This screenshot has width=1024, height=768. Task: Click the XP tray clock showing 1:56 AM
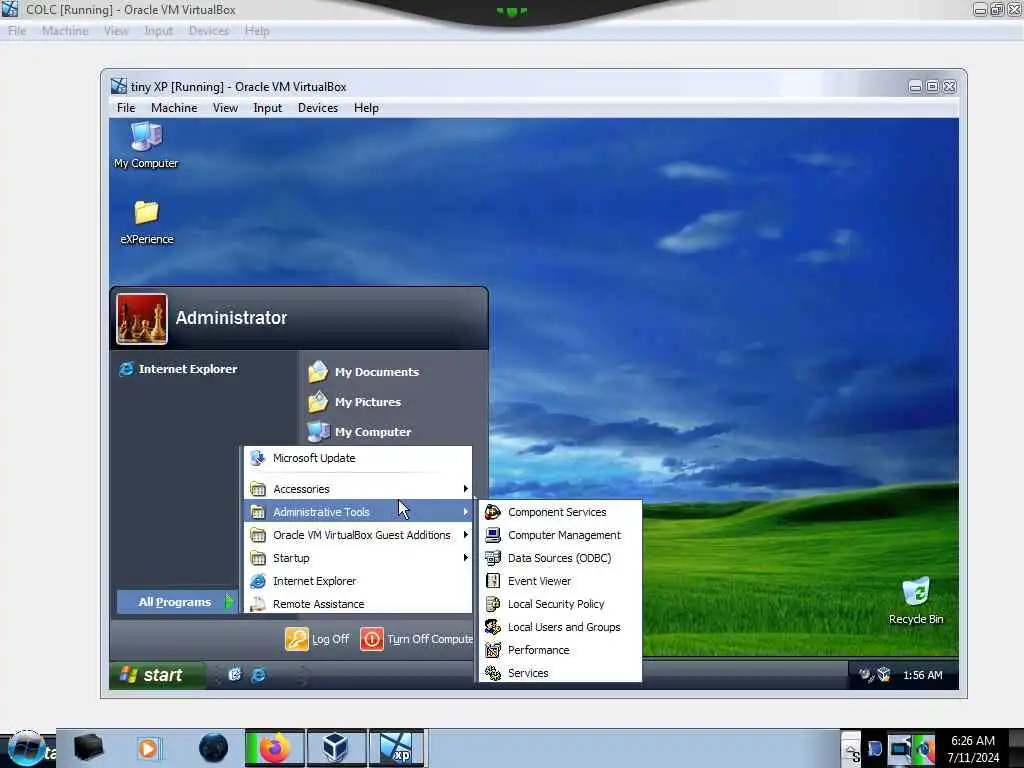click(x=922, y=675)
